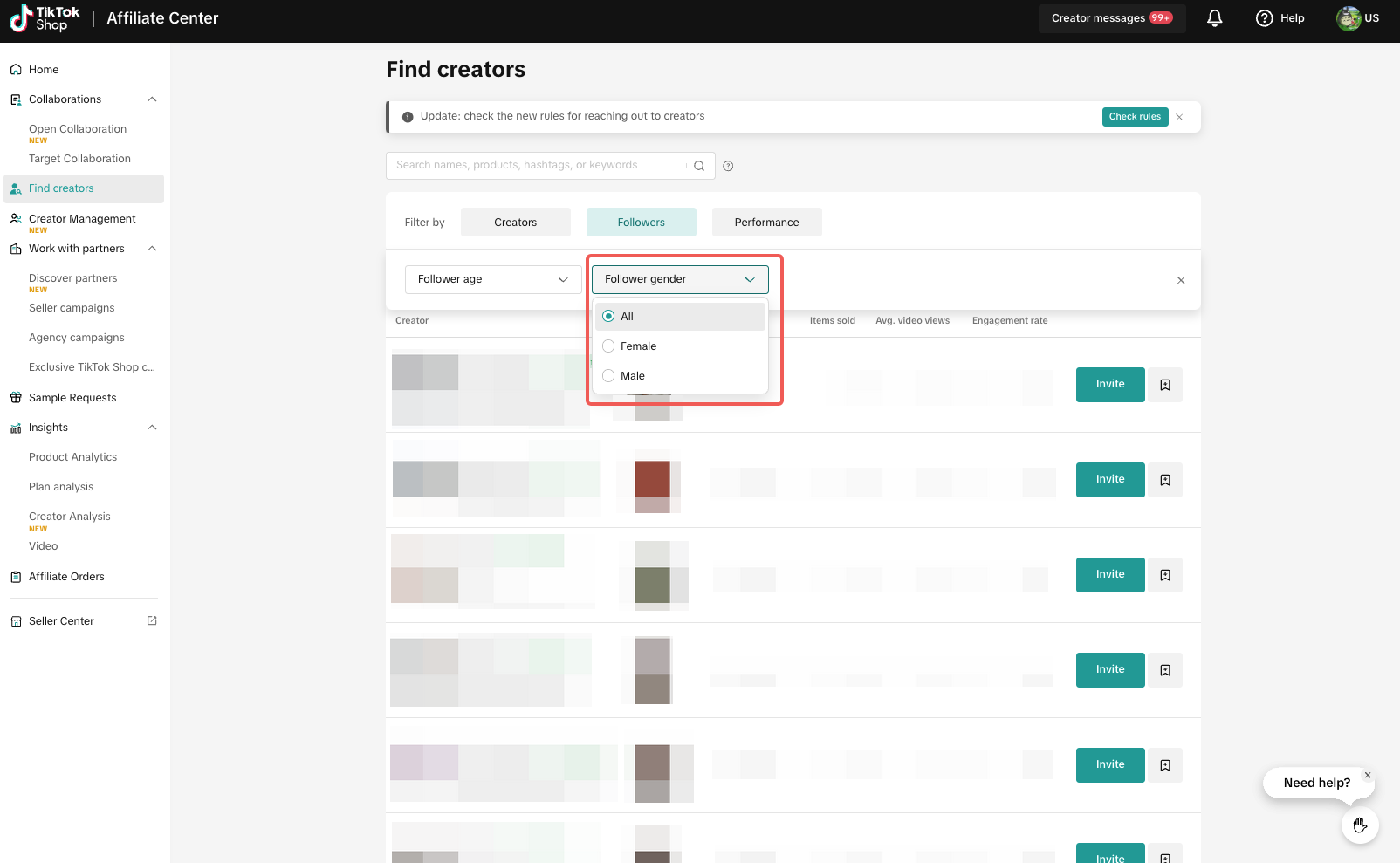Select the Male radio option
The image size is (1400, 863).
[x=608, y=376]
